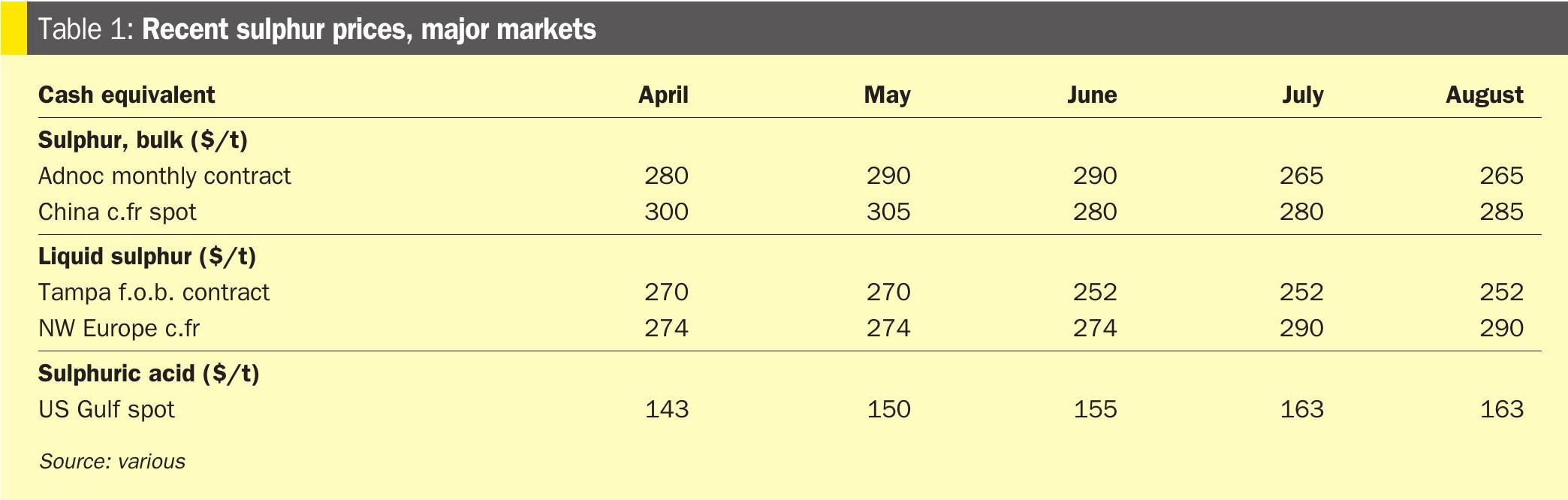Viewport: 1568px width, 500px height.
Task: Click the April column header
Action: tap(663, 95)
